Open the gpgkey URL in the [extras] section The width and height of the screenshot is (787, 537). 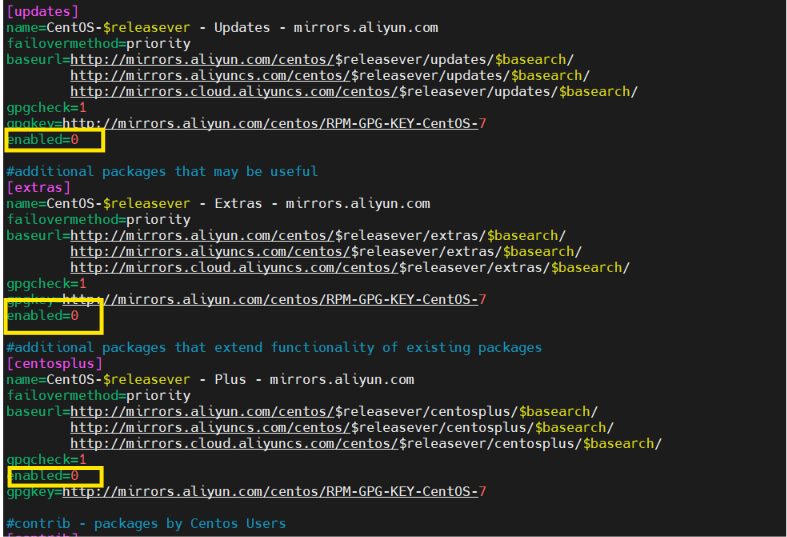click(x=274, y=300)
